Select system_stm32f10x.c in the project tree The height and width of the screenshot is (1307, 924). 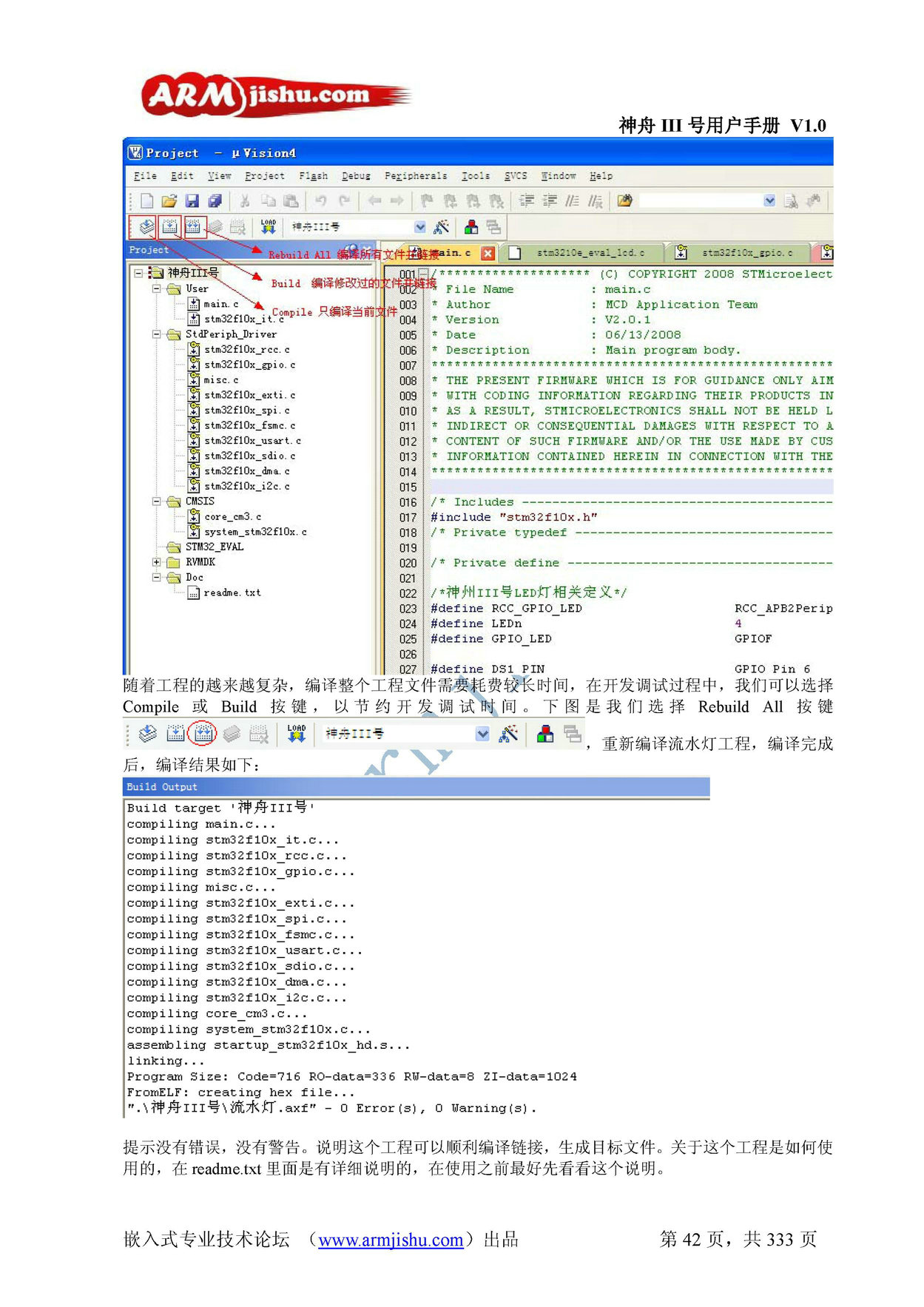click(255, 532)
